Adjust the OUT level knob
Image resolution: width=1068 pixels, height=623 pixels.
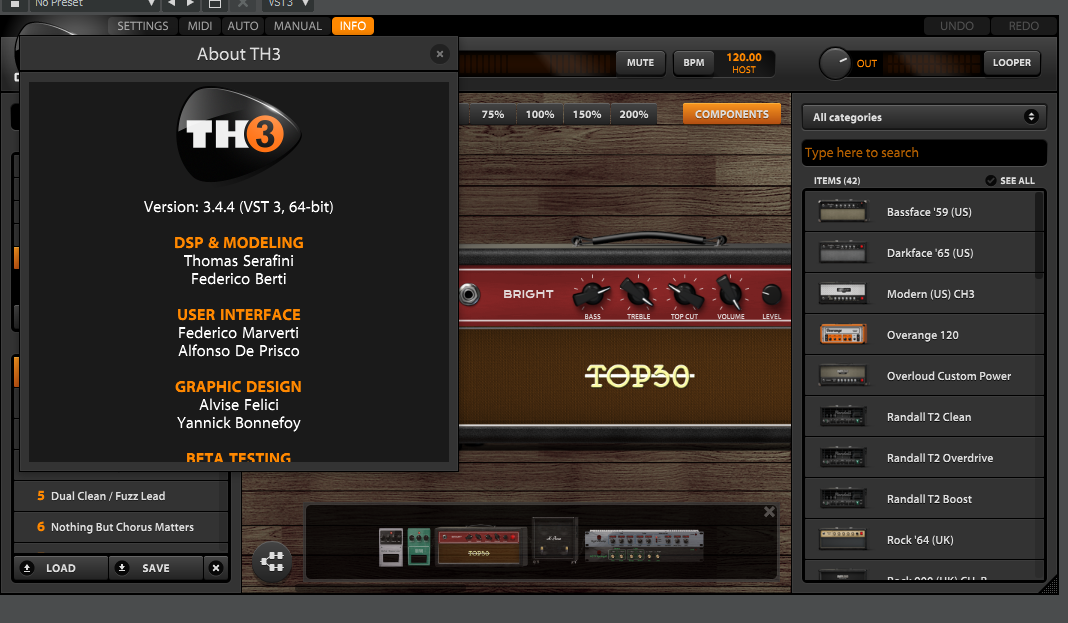pos(834,63)
